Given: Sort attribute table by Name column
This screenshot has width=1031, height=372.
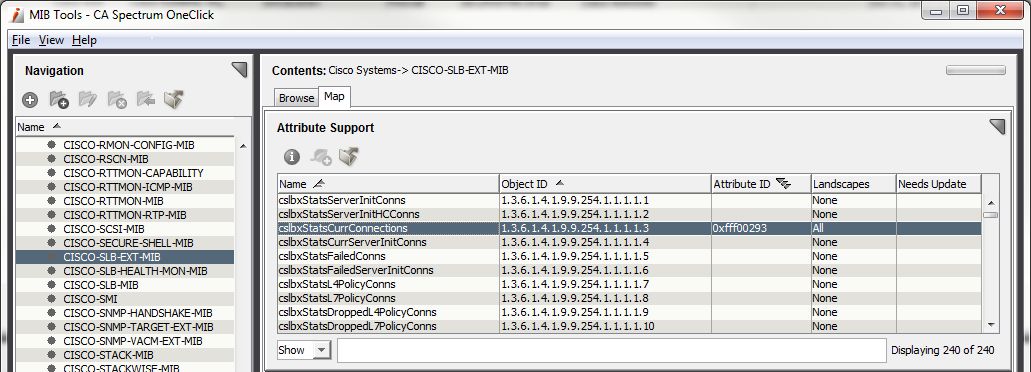Looking at the screenshot, I should pyautogui.click(x=388, y=184).
